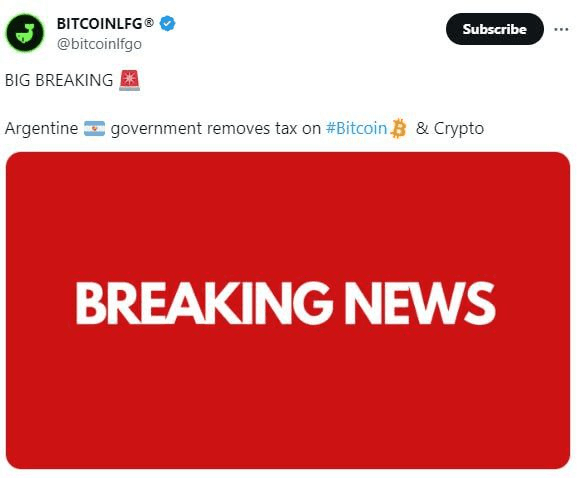Viewport: 579px width, 478px height.
Task: Click the white BREAKING NEWS lettering
Action: tap(285, 303)
